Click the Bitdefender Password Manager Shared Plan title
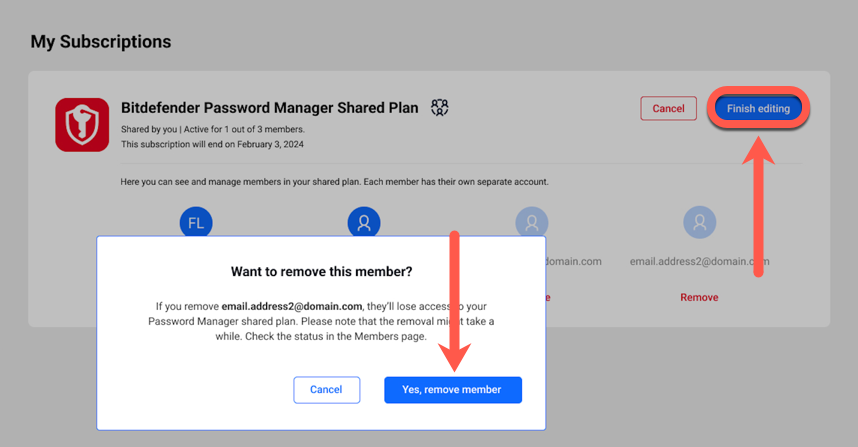 pyautogui.click(x=269, y=108)
